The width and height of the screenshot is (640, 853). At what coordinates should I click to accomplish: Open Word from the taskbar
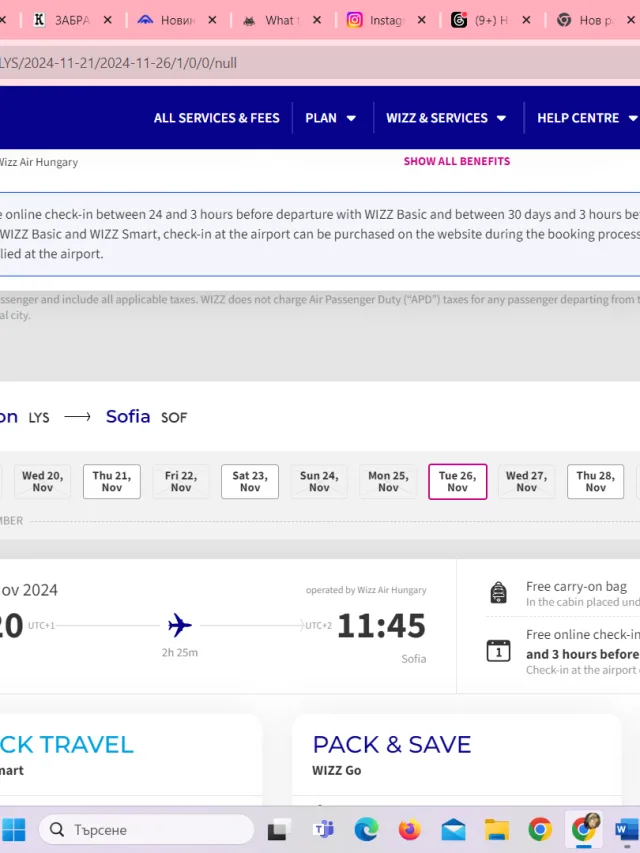point(627,830)
